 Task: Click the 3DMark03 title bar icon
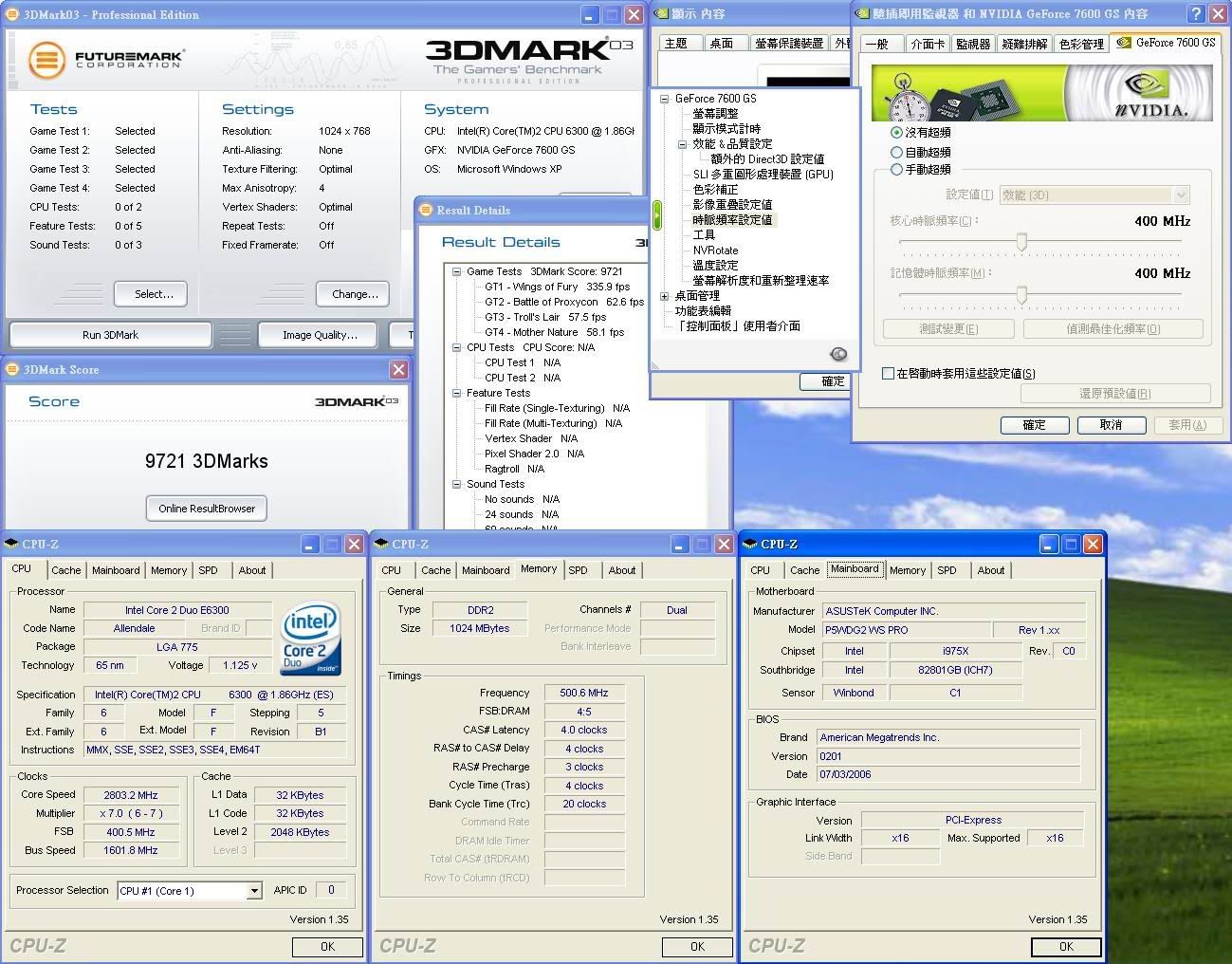pos(13,14)
